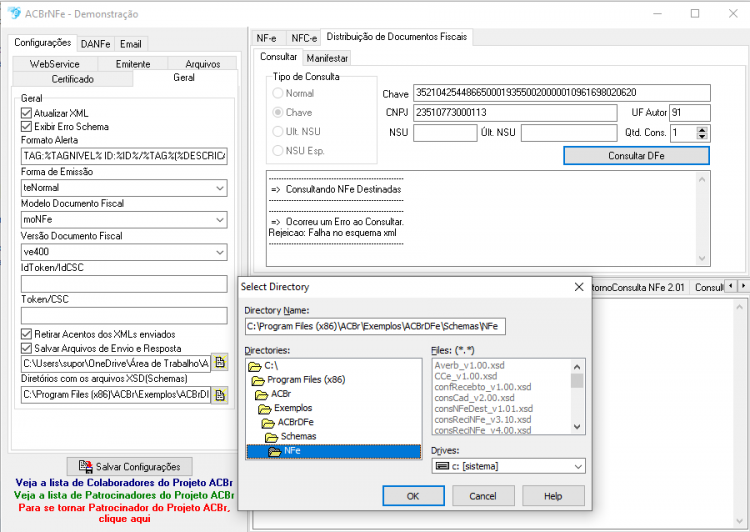This screenshot has width=750, height=532.
Task: Switch to the NFC-e tab
Action: tap(304, 38)
